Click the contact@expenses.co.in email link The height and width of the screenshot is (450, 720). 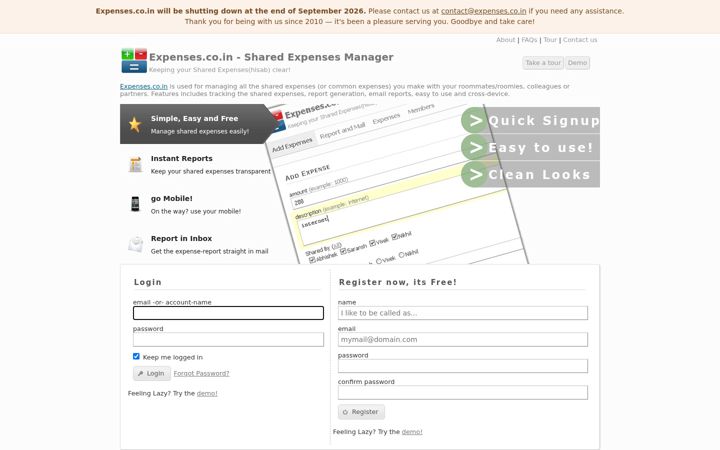pos(484,11)
